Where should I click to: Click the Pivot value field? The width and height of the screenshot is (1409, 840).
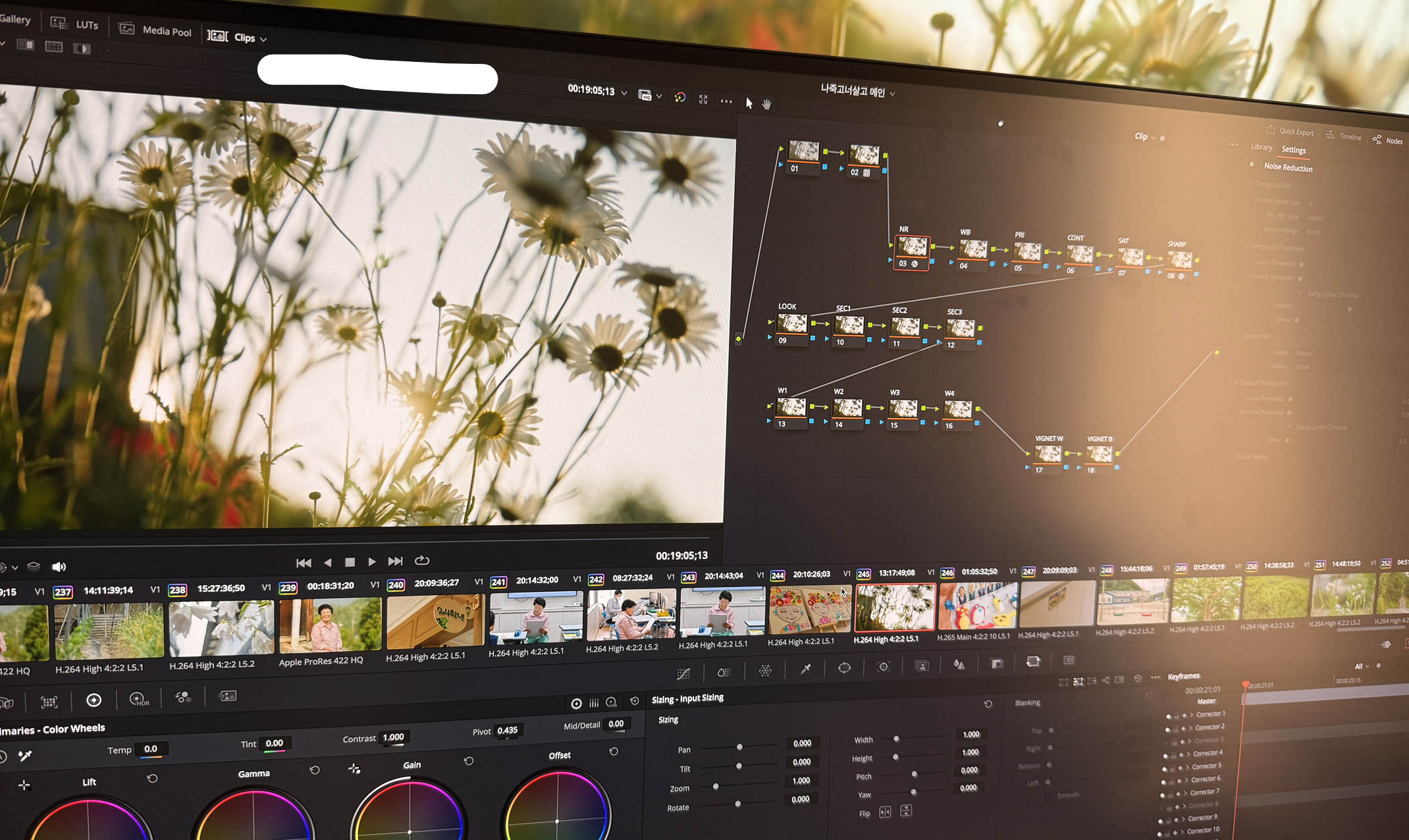pos(507,730)
